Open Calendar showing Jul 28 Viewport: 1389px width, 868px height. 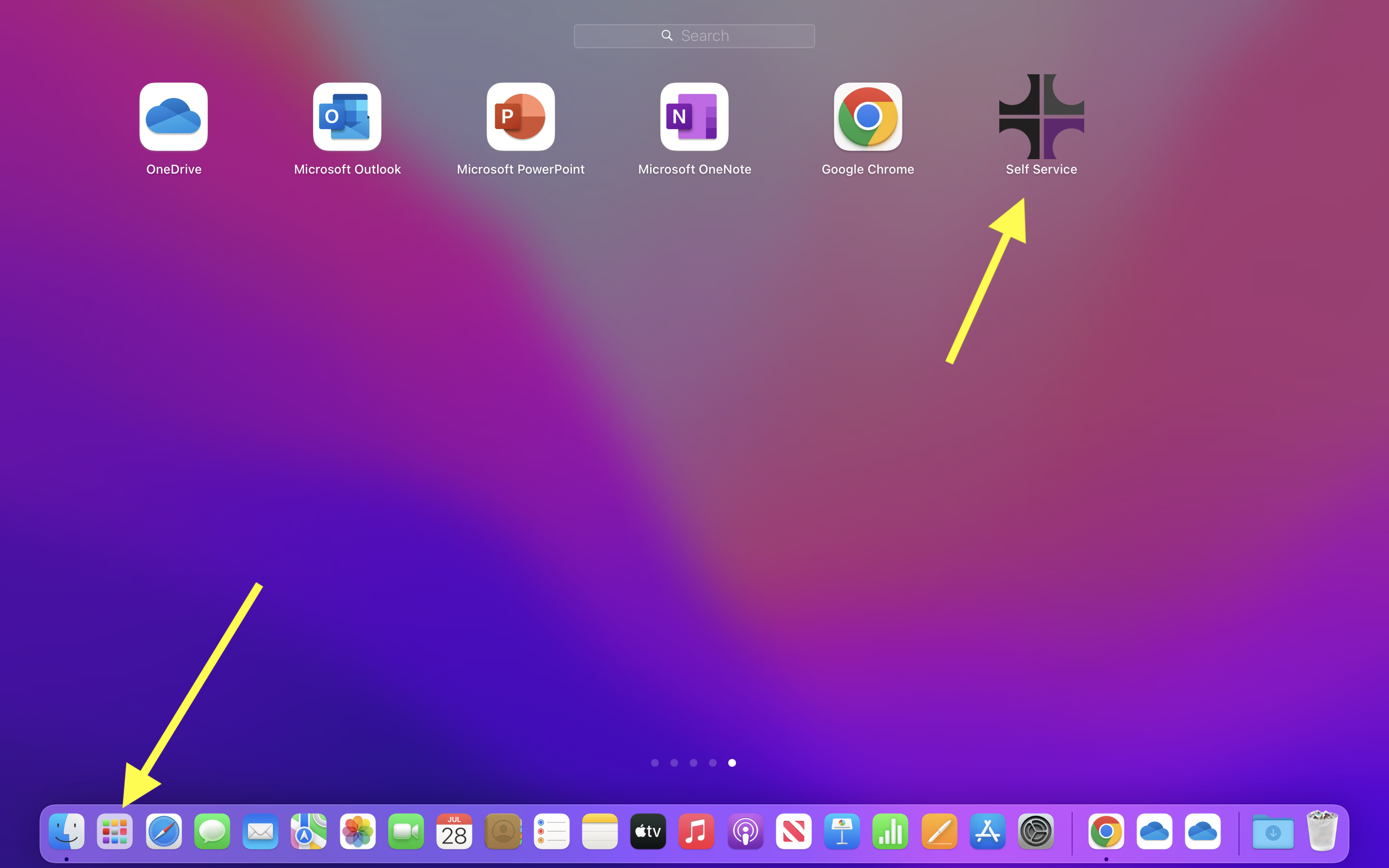pyautogui.click(x=455, y=831)
